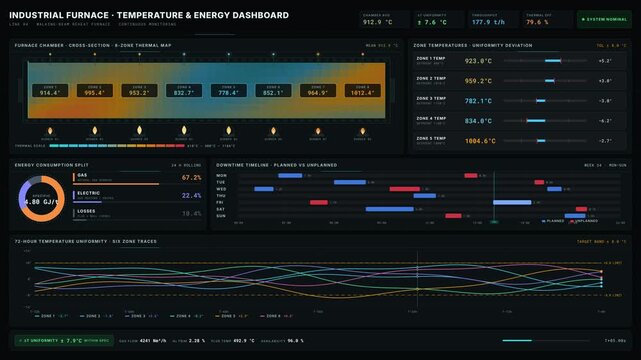Click the FRI highlighted light-blue downtime bar

[x=512, y=202]
